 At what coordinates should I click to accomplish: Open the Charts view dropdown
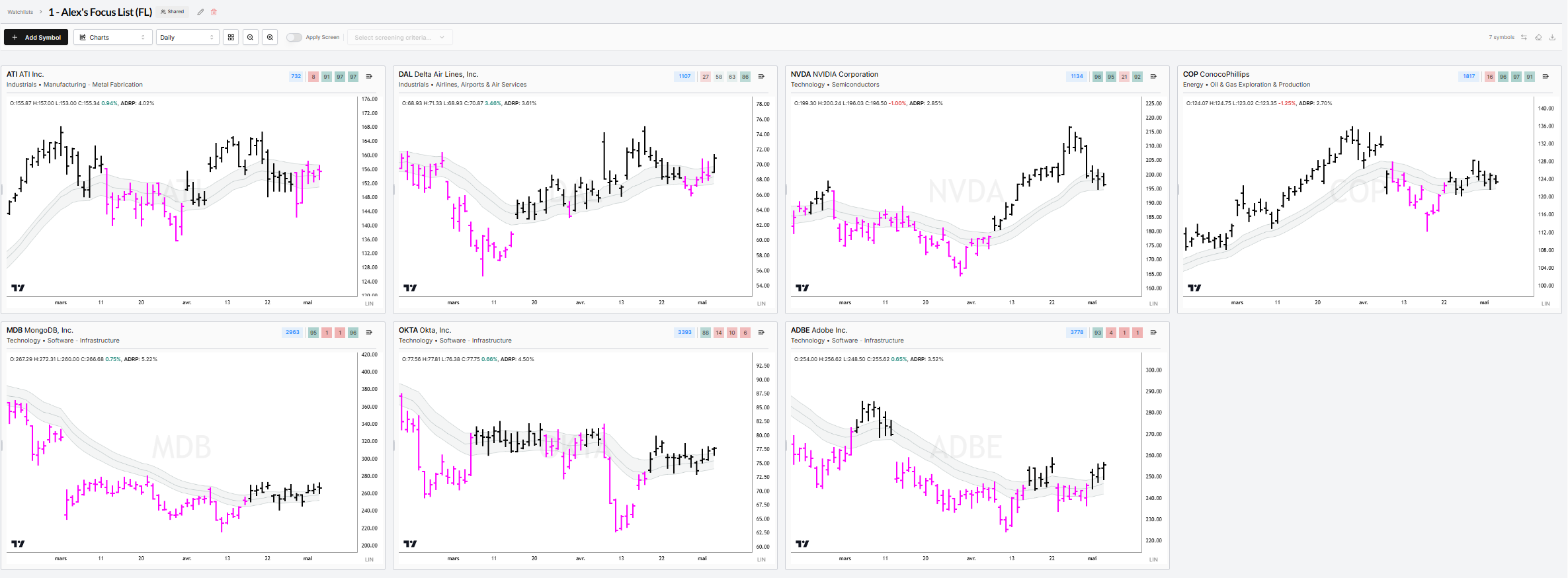point(113,38)
